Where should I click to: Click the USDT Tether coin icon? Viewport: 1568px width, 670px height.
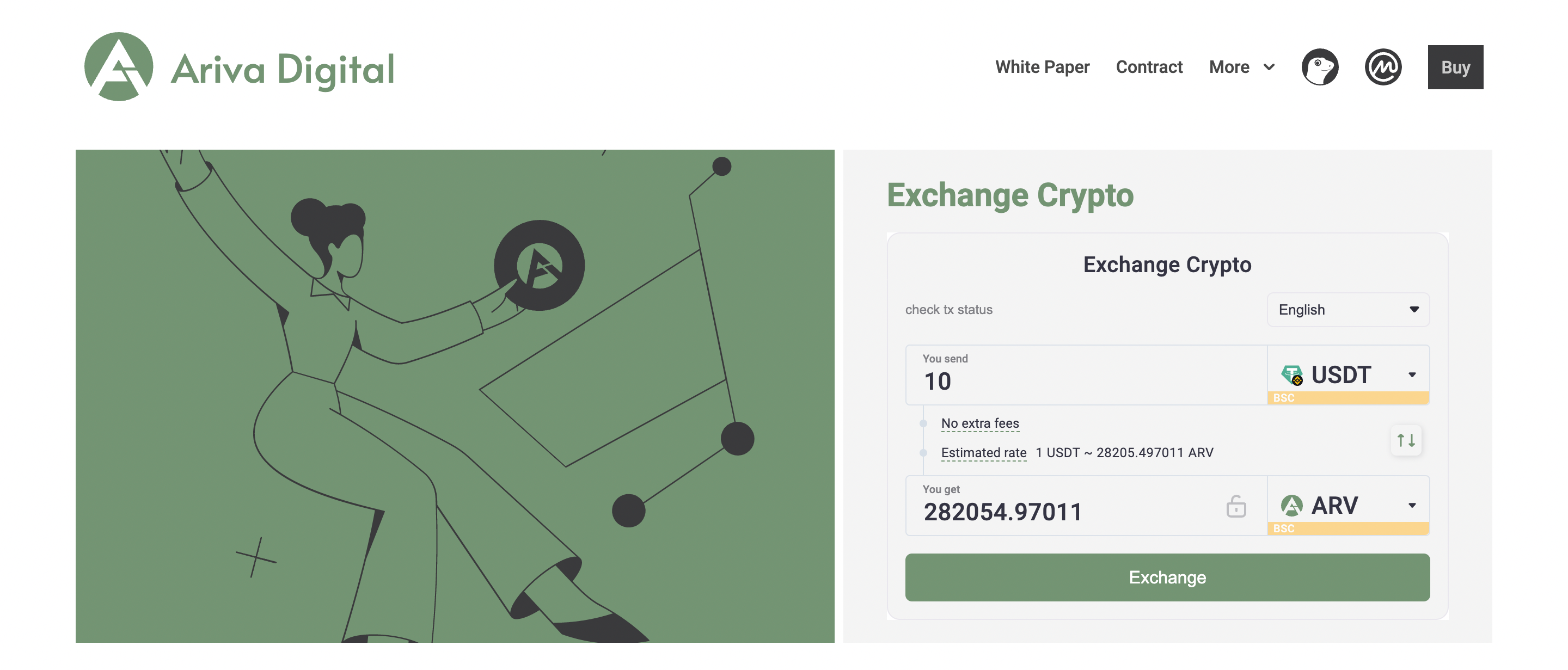1291,375
